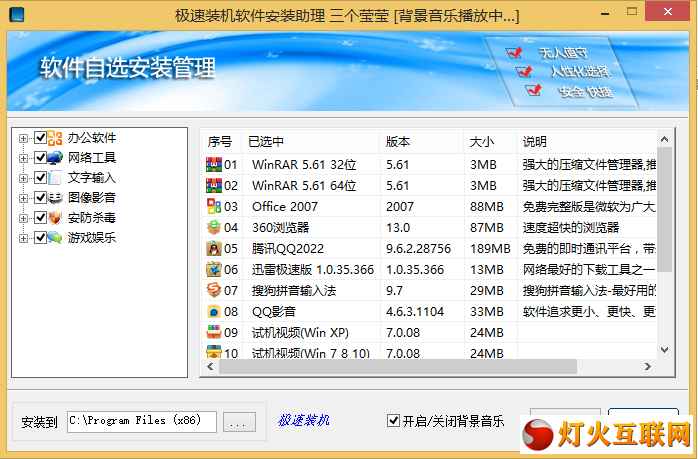
Task: Click the vertical scrollbar down arrow
Action: pos(664,350)
